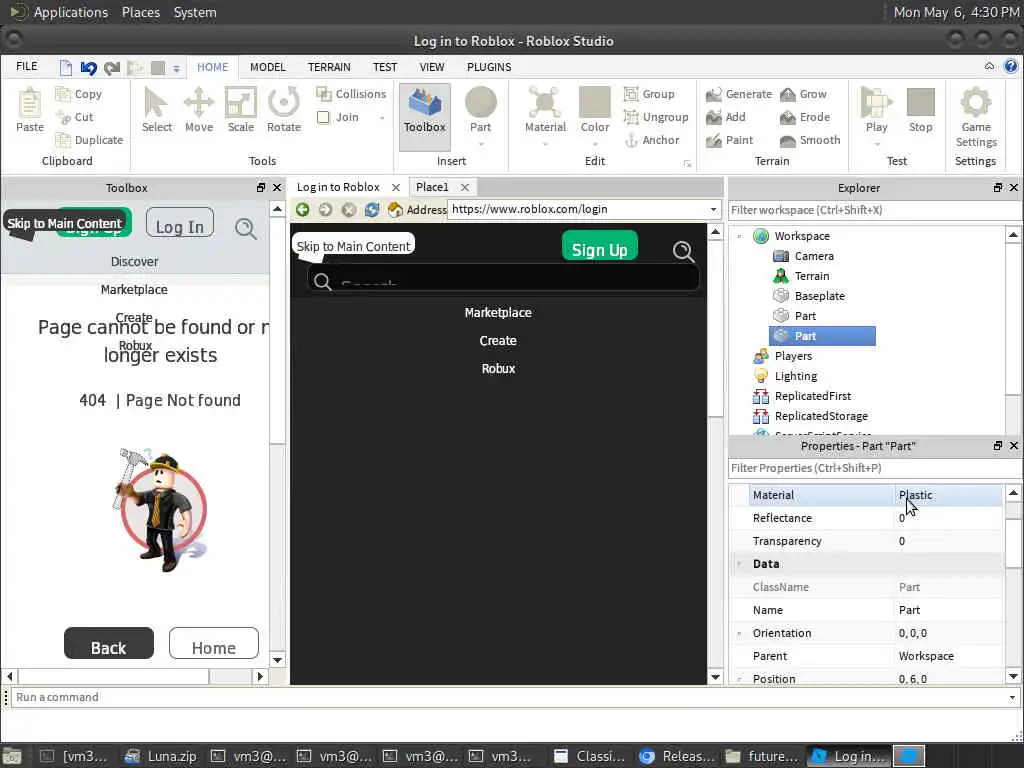
Task: Activate the Select tool
Action: [157, 110]
